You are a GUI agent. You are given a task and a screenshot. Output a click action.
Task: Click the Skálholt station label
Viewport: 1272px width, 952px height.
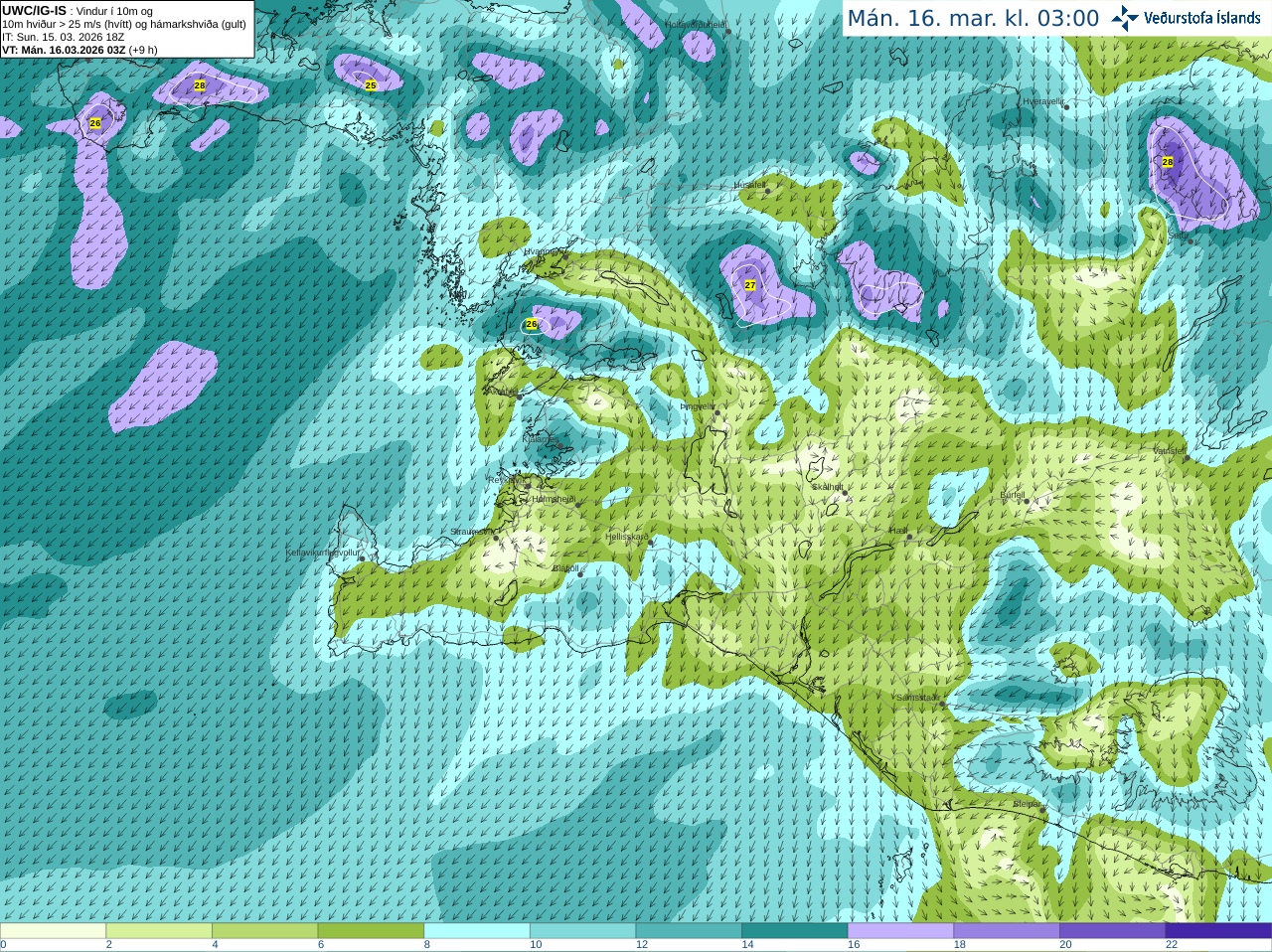pos(828,487)
